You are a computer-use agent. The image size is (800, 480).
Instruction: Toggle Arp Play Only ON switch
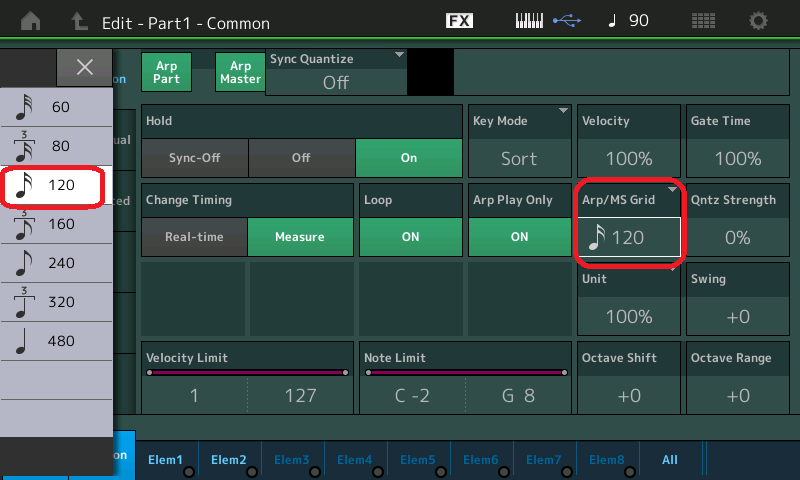tap(519, 237)
